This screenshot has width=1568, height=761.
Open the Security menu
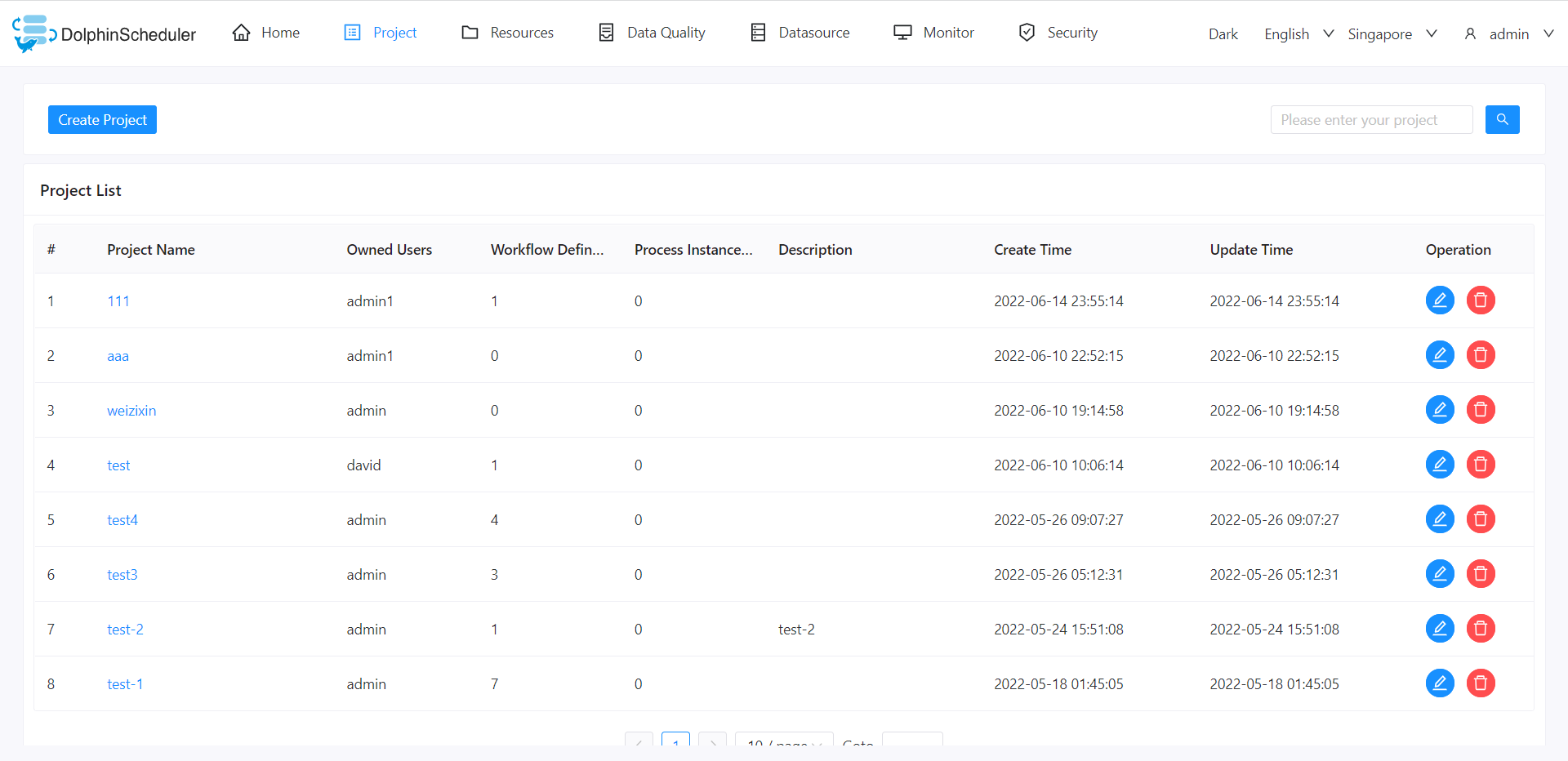(x=1058, y=33)
